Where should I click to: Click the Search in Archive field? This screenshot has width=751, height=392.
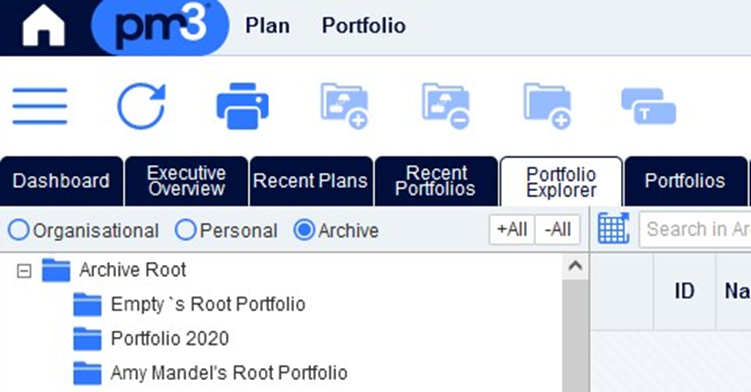pyautogui.click(x=695, y=229)
